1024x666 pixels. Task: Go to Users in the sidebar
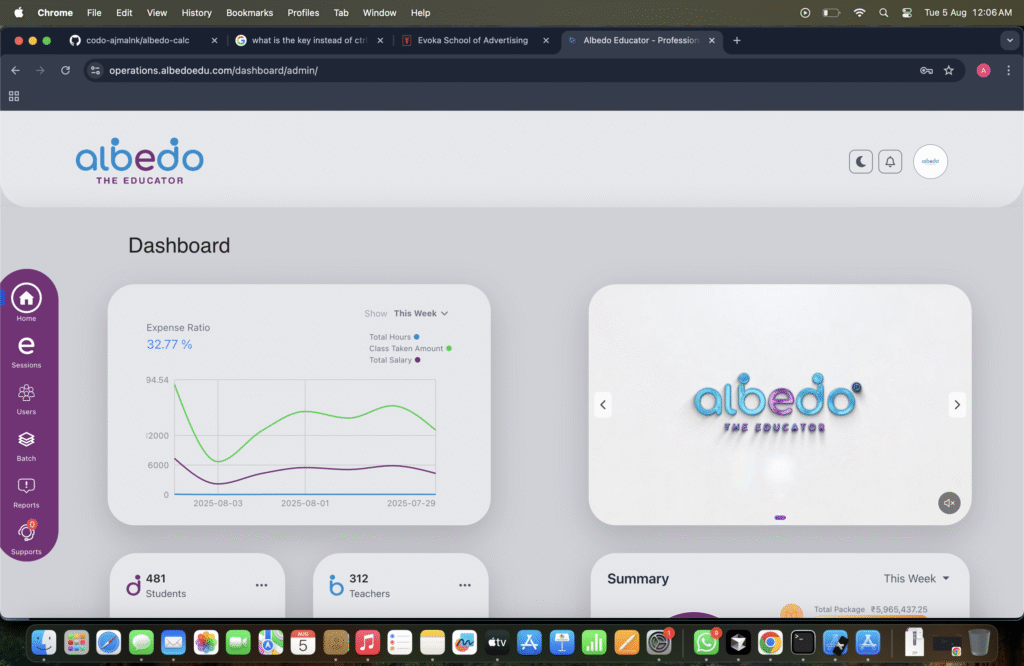tap(26, 393)
